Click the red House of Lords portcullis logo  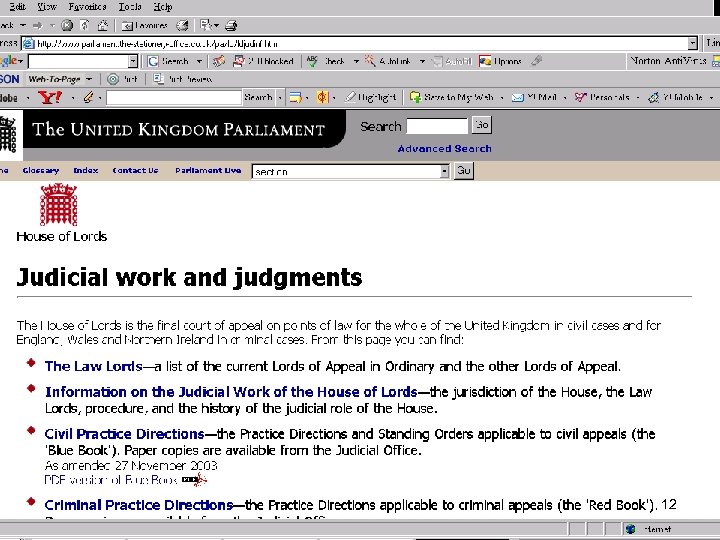point(59,205)
